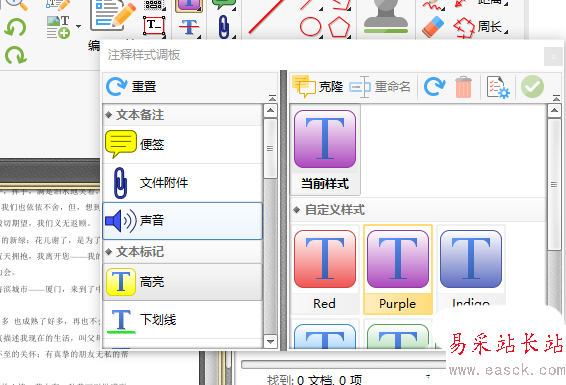The image size is (566, 385).
Task: Select the green style swatch below Purple
Action: (x=398, y=334)
